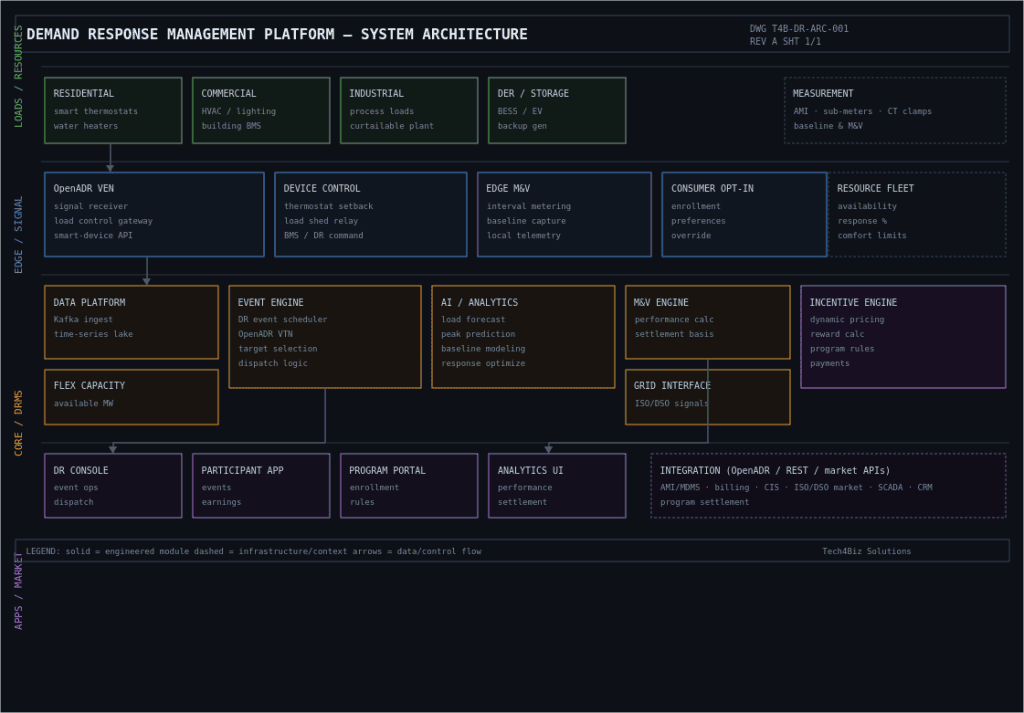Select the ANALYTICS UI block

[557, 486]
